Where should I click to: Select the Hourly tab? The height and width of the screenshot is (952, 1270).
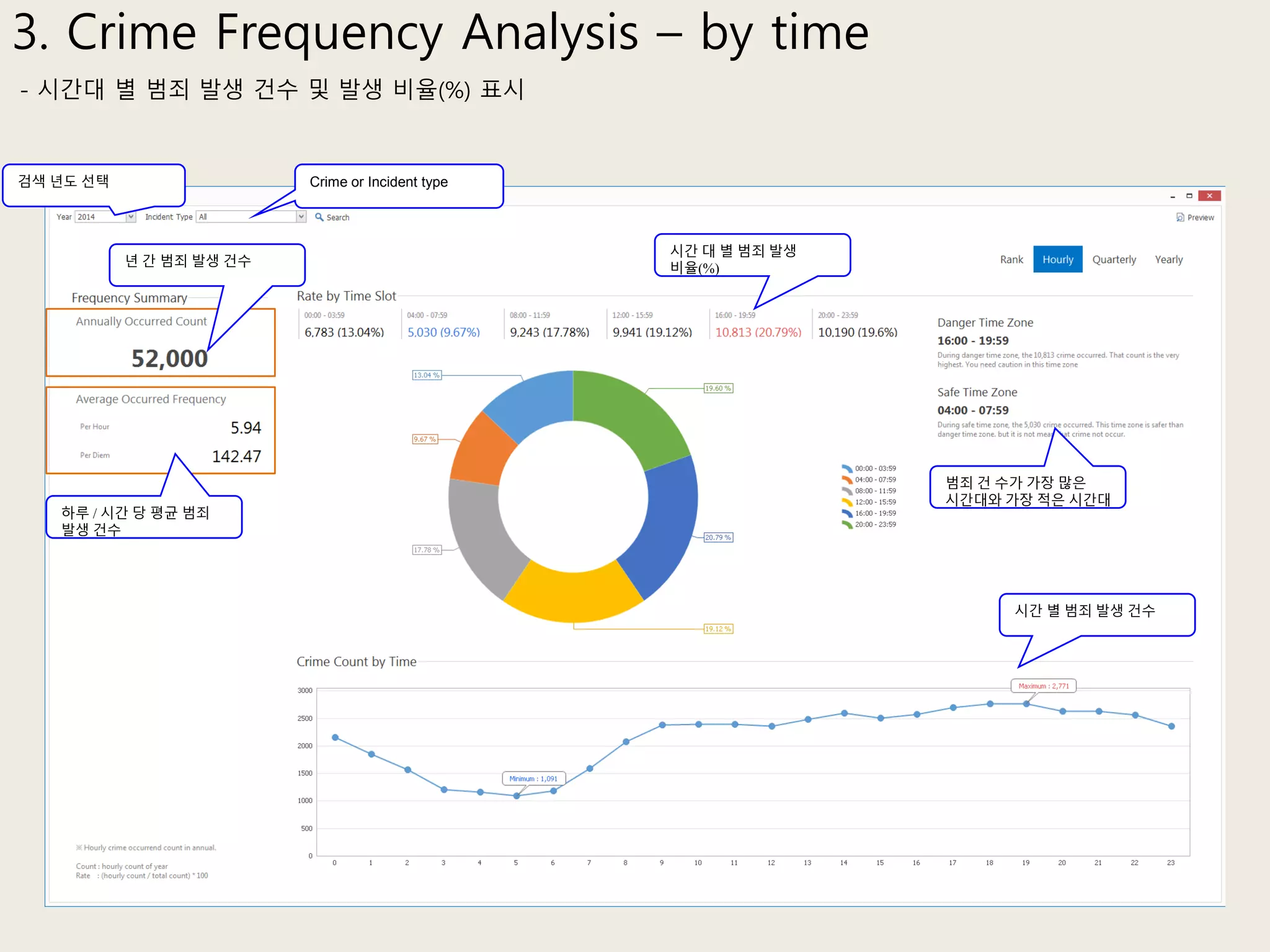click(1057, 260)
